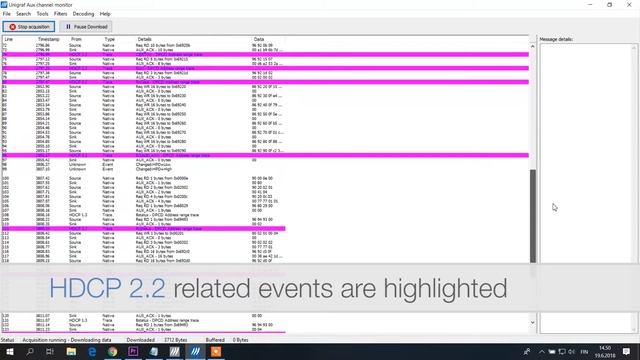Screen dimensions: 640x360
Task: Open the Search menu
Action: pos(23,14)
